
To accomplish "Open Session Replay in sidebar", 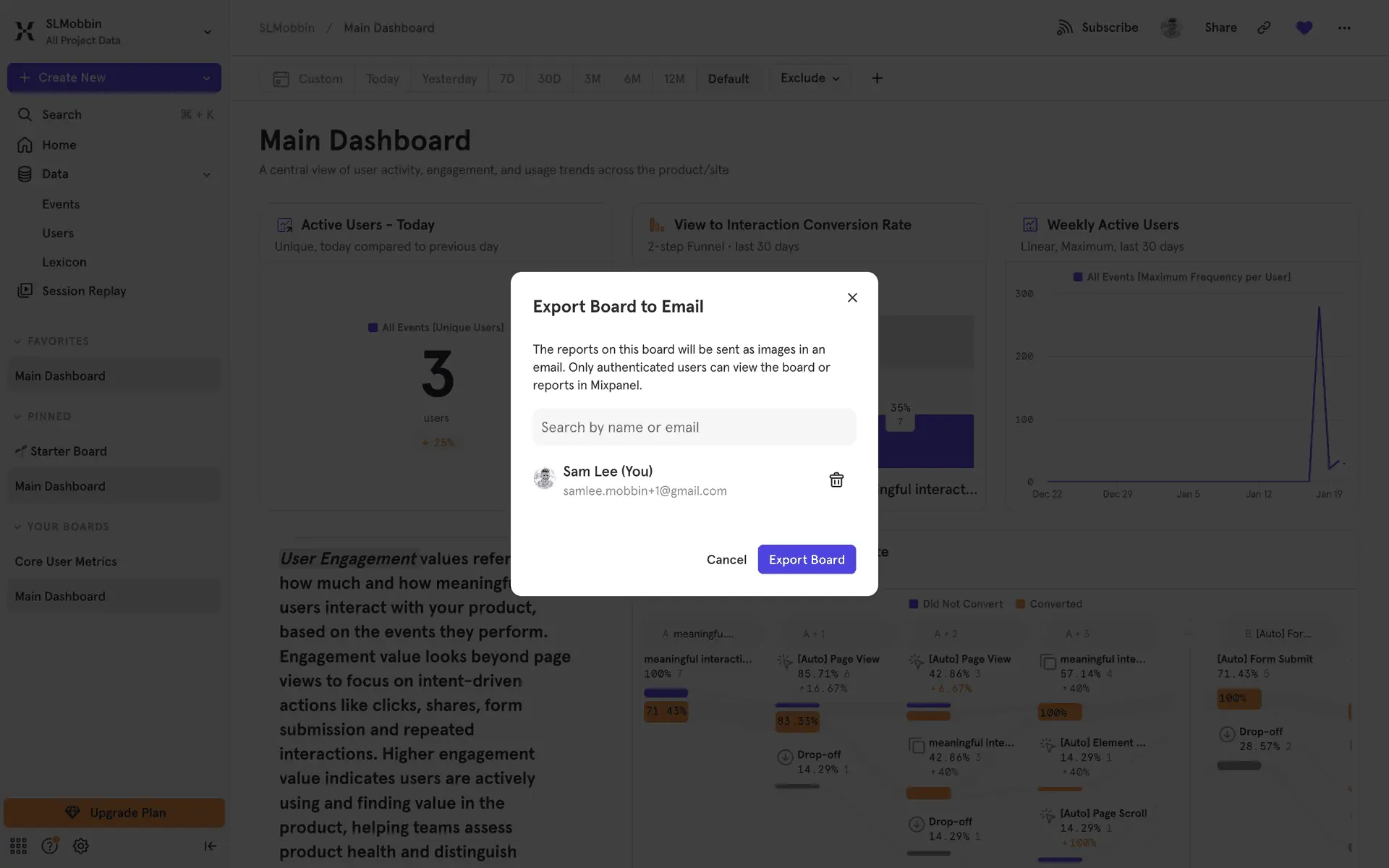I will 84,291.
